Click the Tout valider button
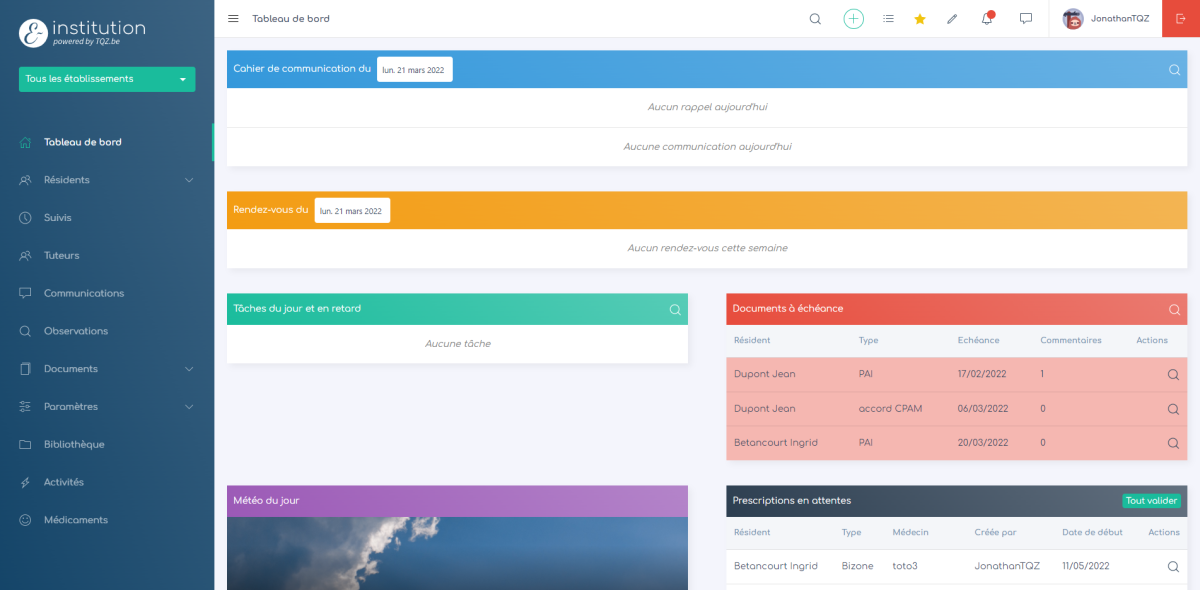Image resolution: width=1200 pixels, height=590 pixels. click(1151, 501)
